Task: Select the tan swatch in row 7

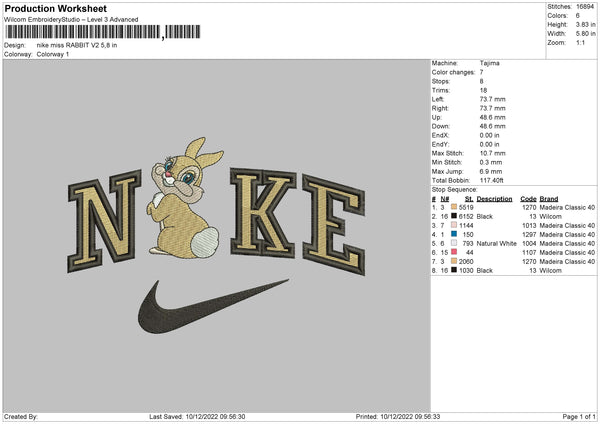Action: point(454,261)
